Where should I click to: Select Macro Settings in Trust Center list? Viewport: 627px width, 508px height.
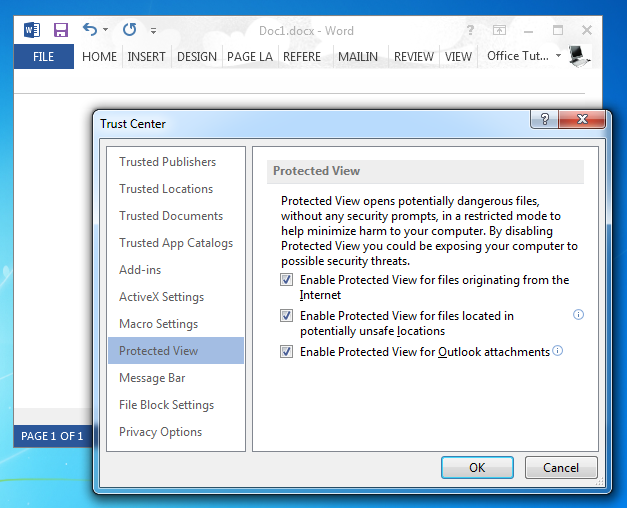[x=158, y=324]
